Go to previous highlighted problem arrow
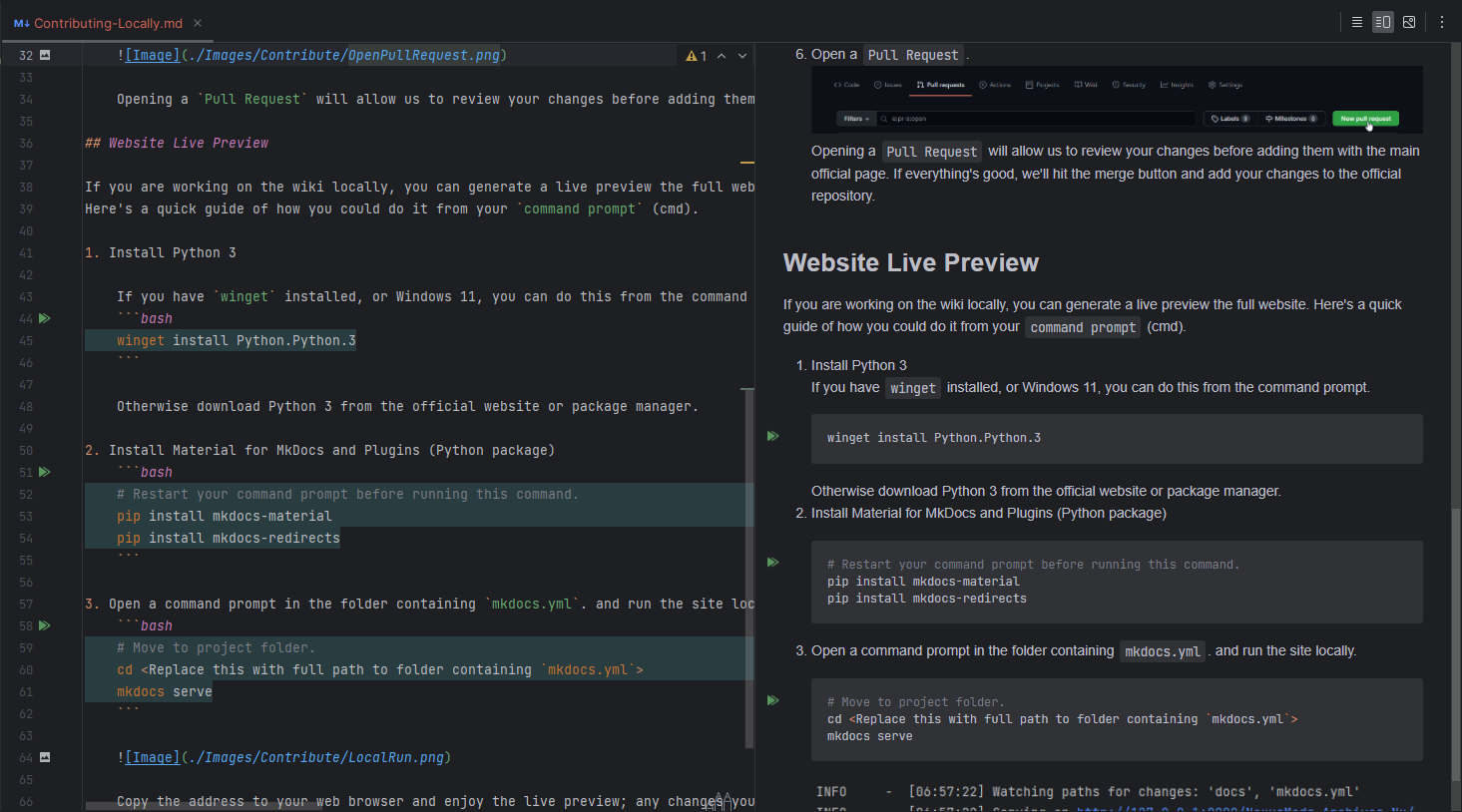This screenshot has width=1462, height=812. click(722, 56)
